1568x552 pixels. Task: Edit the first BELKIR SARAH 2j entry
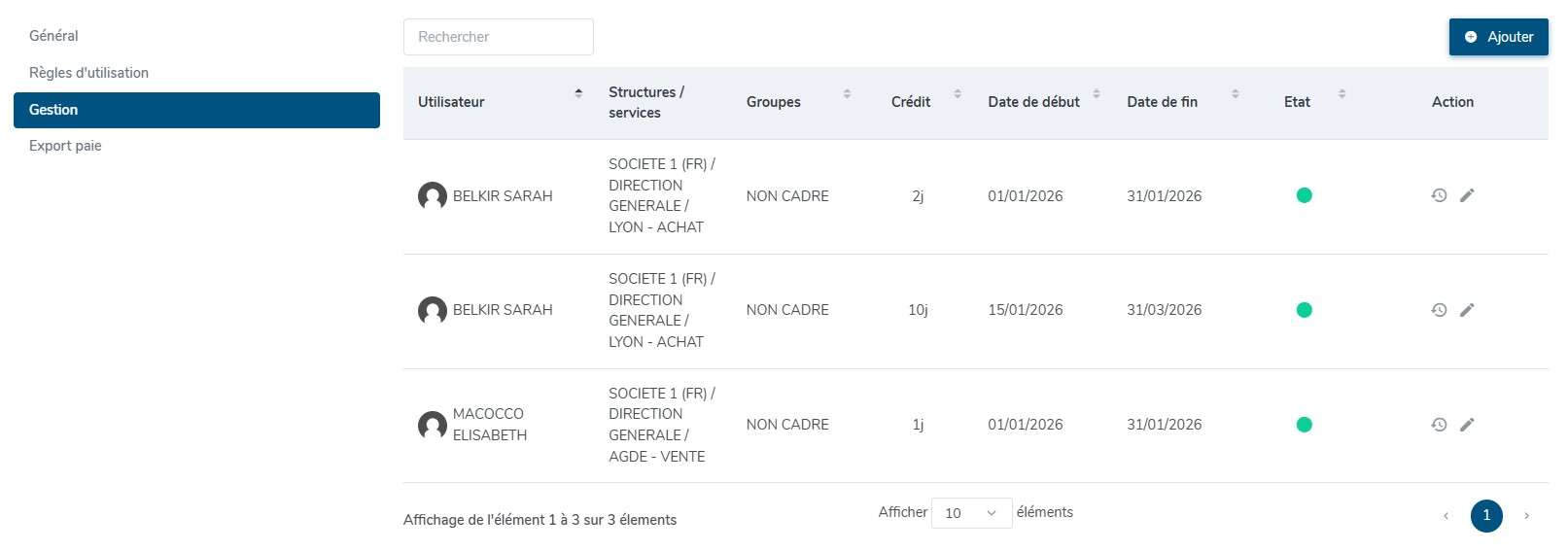(1467, 195)
